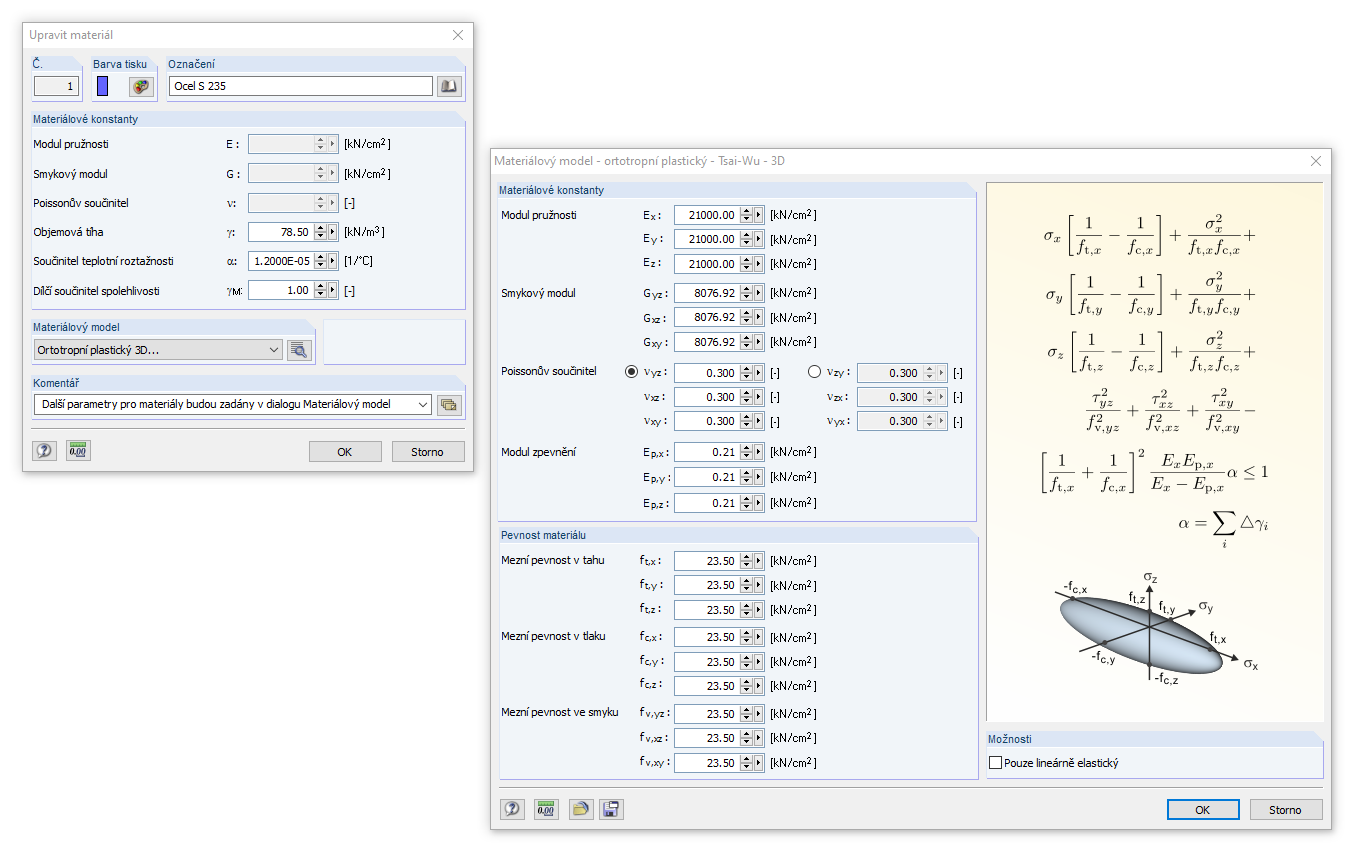Image resolution: width=1356 pixels, height=854 pixels.
Task: Click the fc,y compressive strength field
Action: point(707,662)
